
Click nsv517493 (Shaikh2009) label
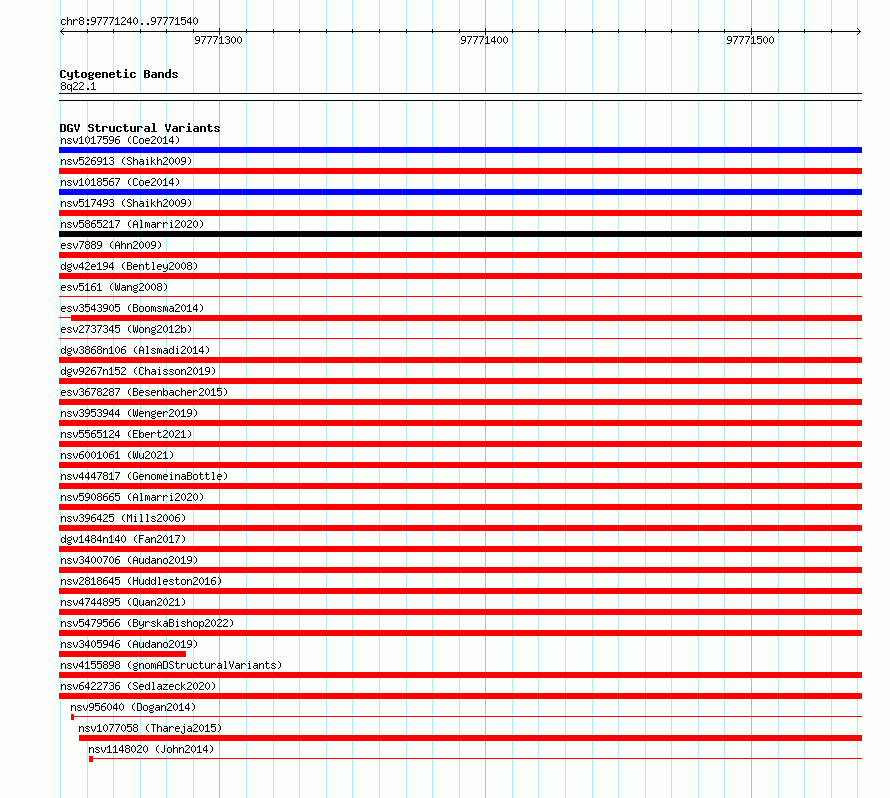pos(126,203)
